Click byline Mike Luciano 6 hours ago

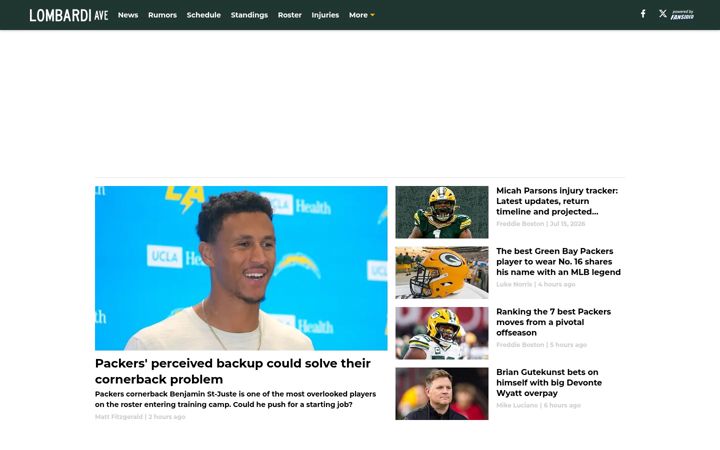pos(538,405)
